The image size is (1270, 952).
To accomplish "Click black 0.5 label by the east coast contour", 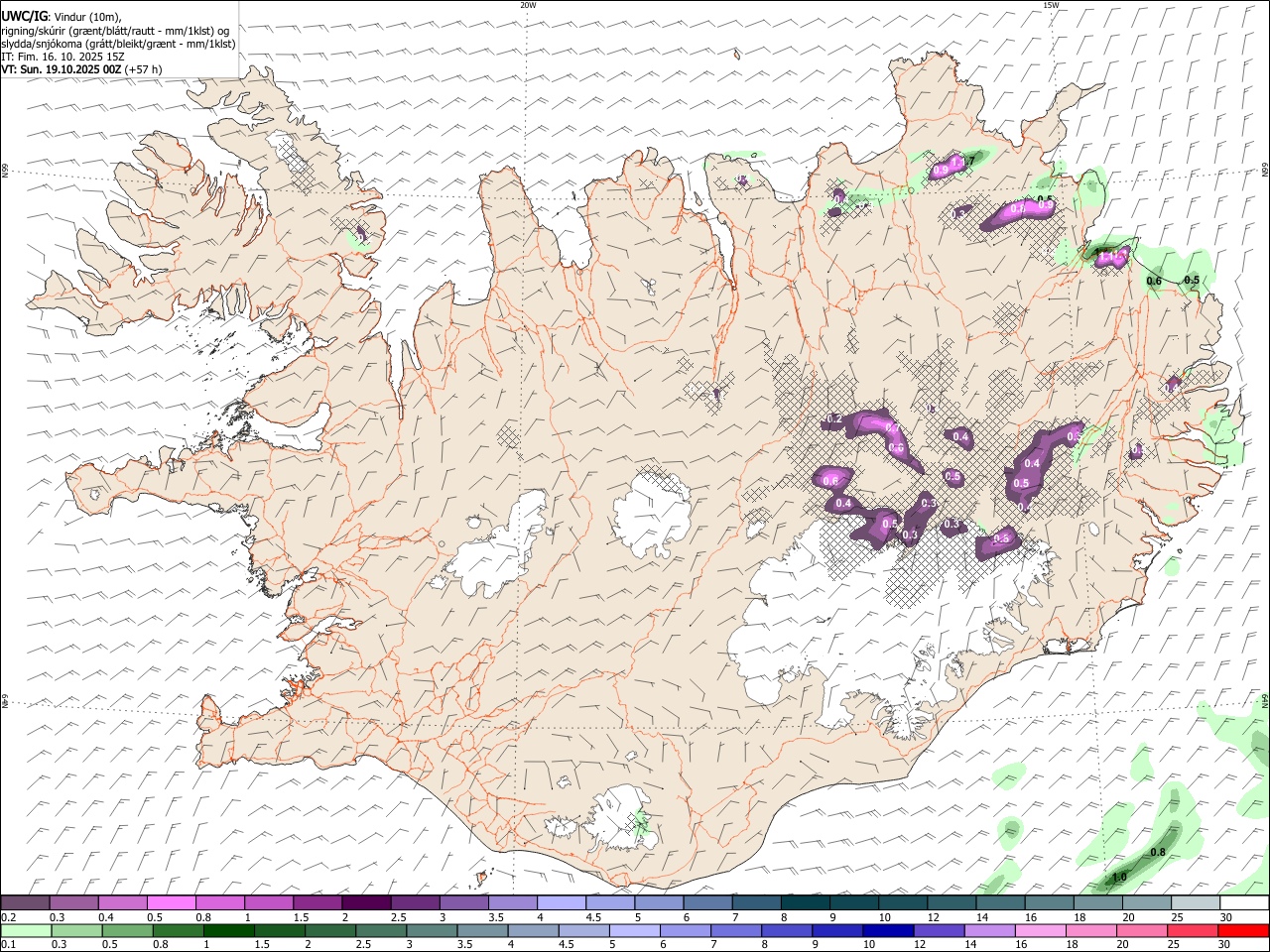I will click(x=1192, y=281).
